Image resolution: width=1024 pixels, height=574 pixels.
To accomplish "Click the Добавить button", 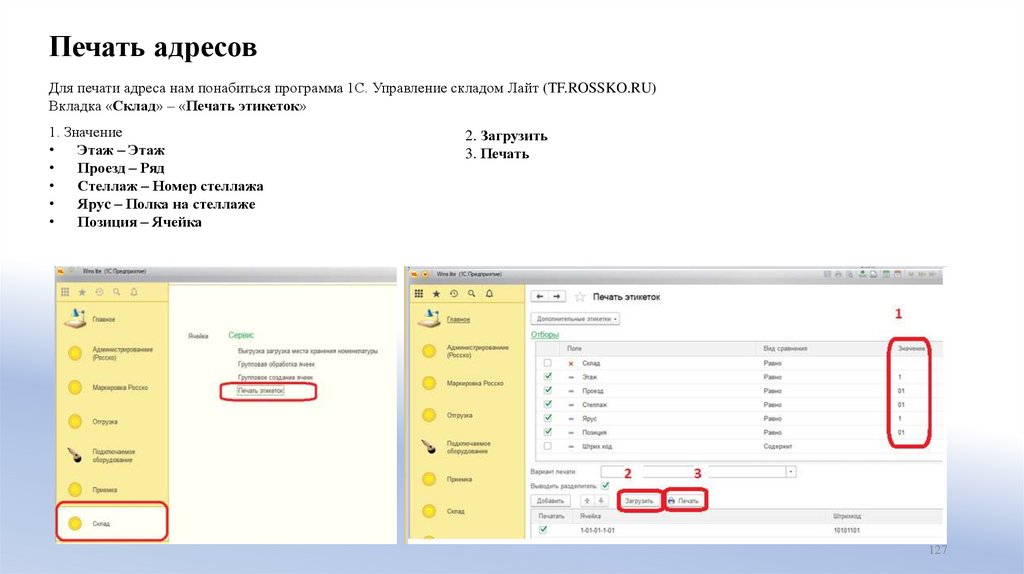I will (x=550, y=501).
